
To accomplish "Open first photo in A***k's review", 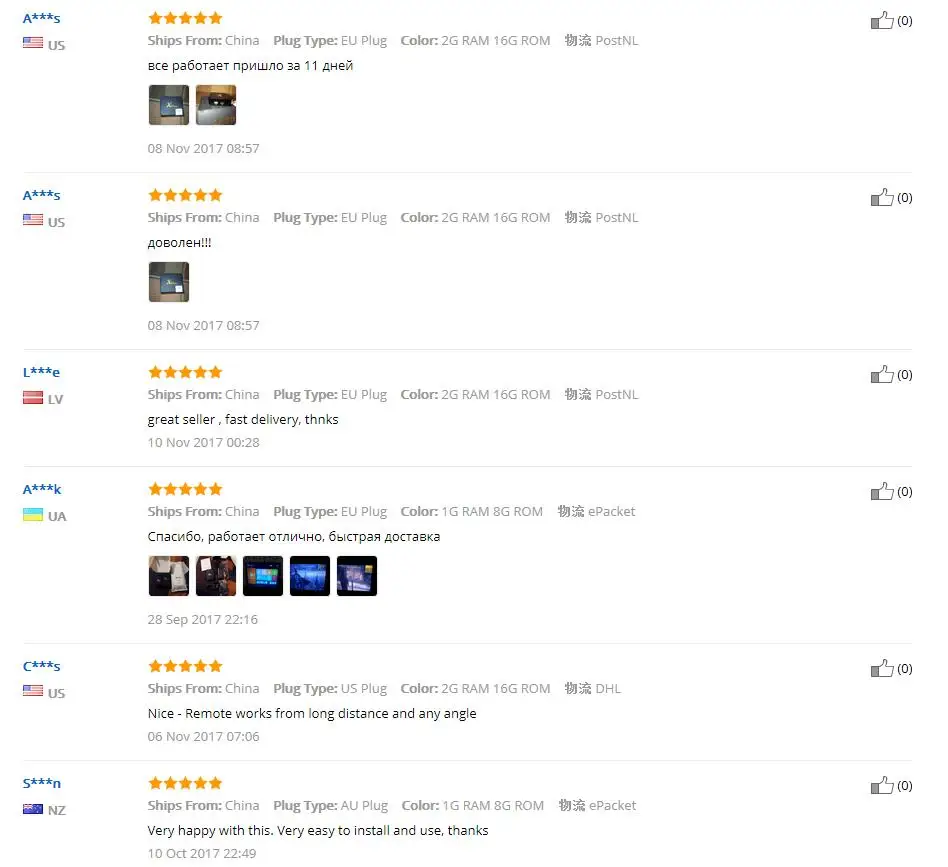I will [x=169, y=576].
